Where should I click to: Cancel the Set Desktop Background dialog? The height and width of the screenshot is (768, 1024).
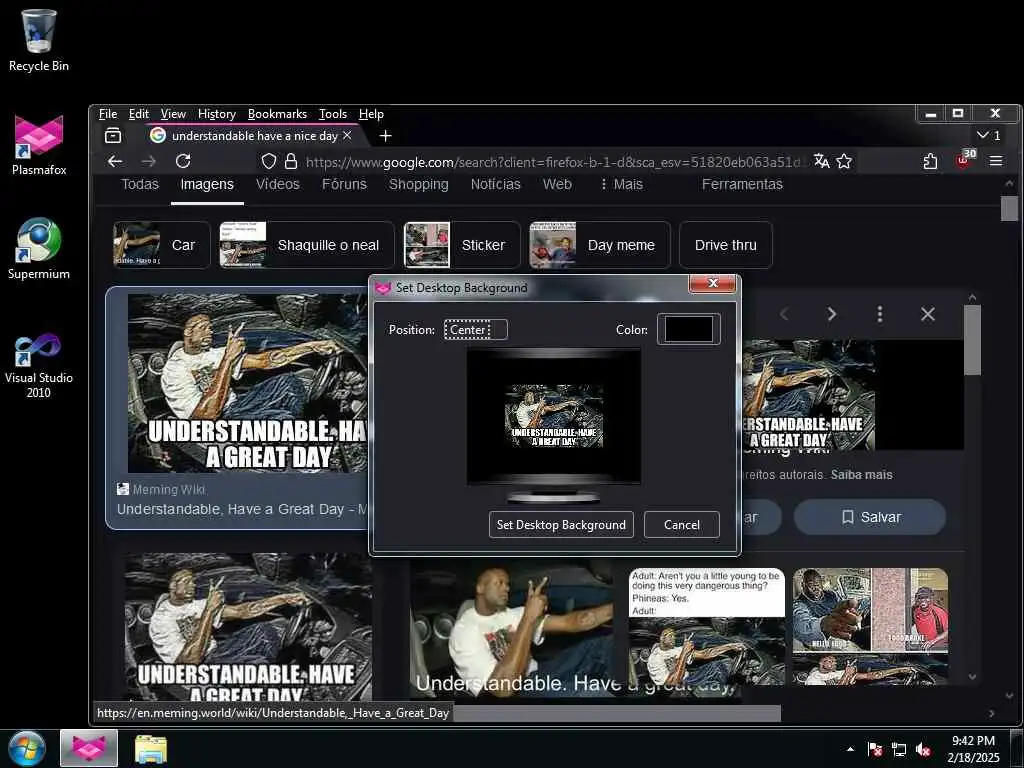coord(682,524)
